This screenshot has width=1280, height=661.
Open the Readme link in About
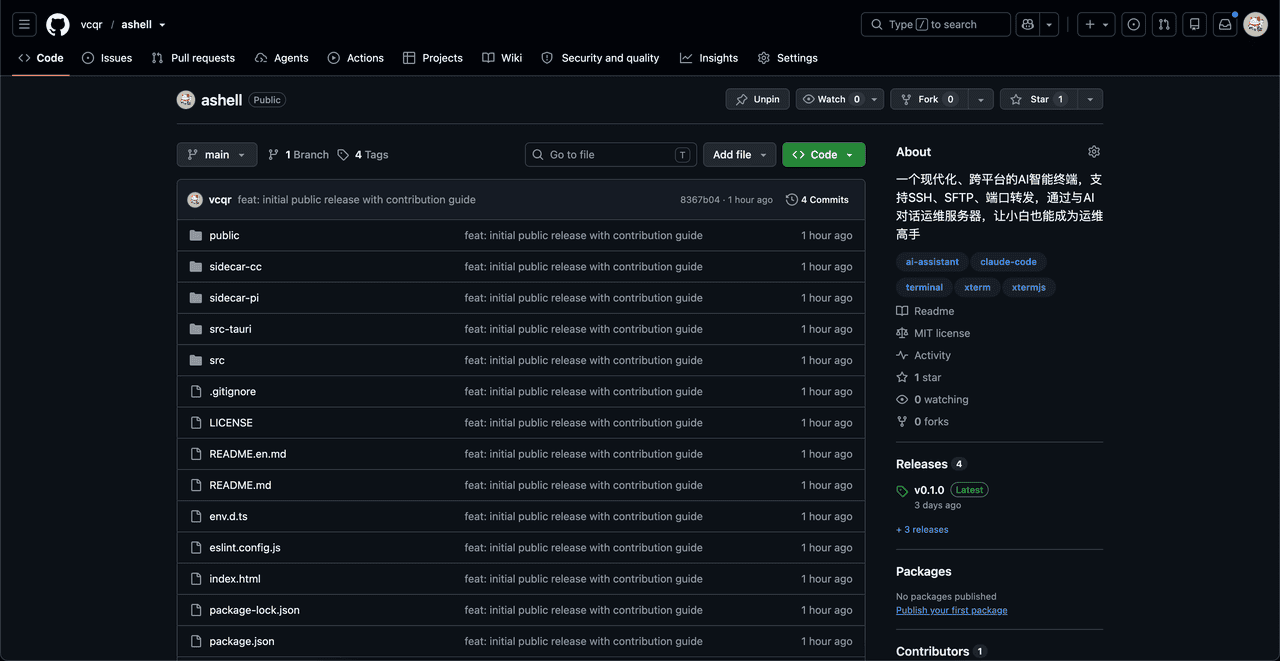(925, 311)
